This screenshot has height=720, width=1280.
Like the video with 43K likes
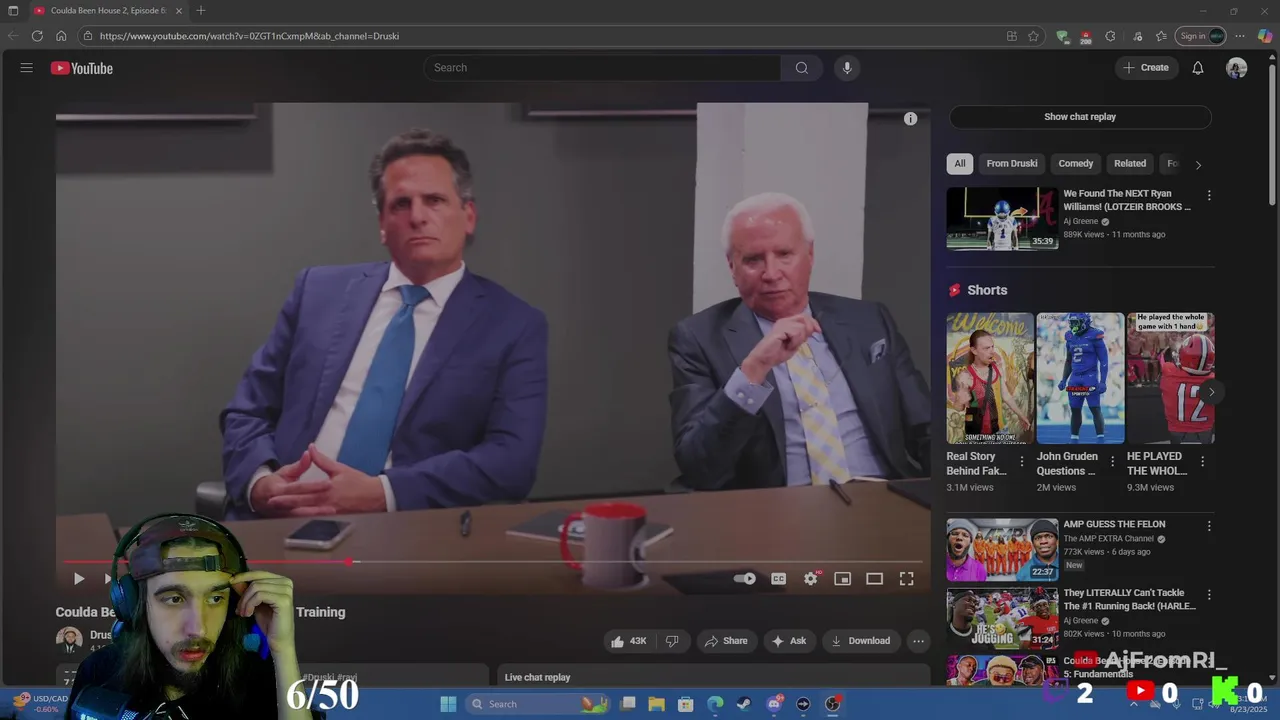628,641
